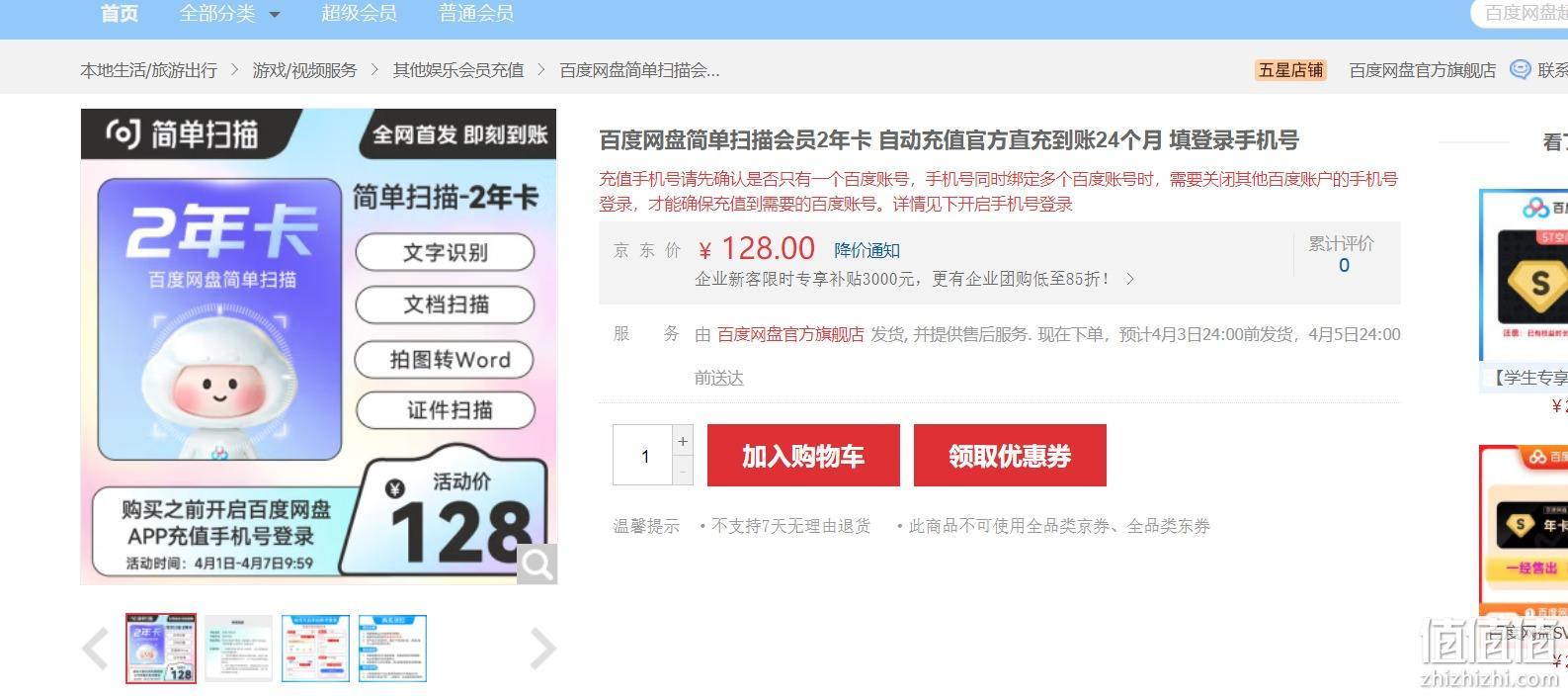
Task: Click the 领取优惠券 button
Action: [x=1010, y=456]
